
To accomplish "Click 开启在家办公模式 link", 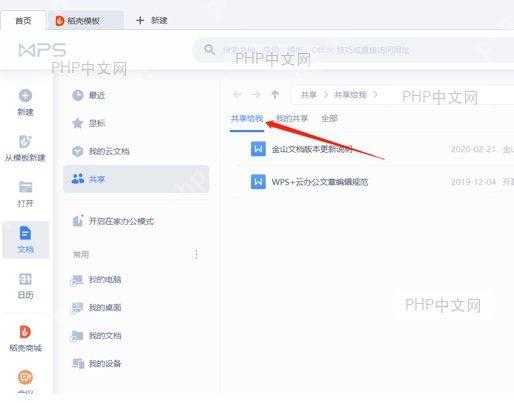I will 121,221.
